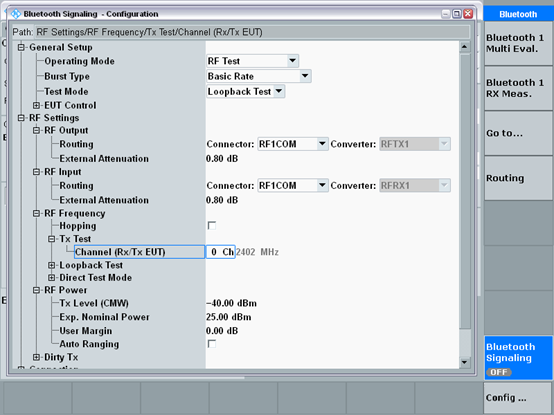The width and height of the screenshot is (554, 415).
Task: Enable the Hopping checkbox
Action: click(x=212, y=226)
